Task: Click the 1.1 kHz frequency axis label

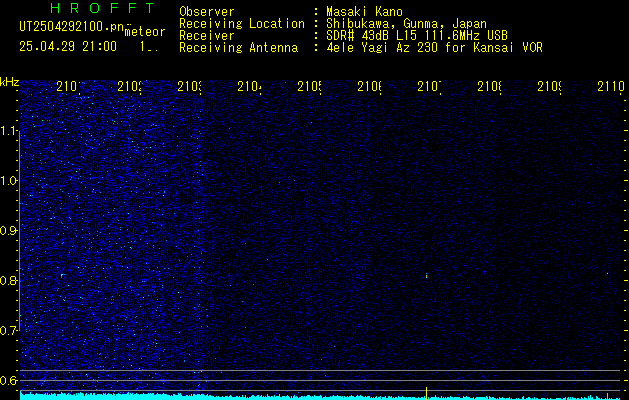Action: pyautogui.click(x=9, y=131)
